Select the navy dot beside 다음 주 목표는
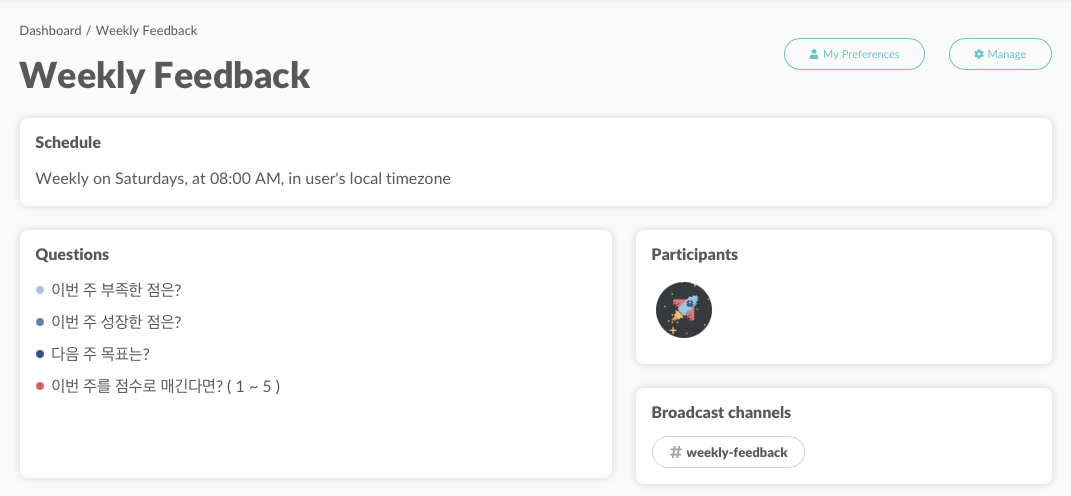 point(40,355)
